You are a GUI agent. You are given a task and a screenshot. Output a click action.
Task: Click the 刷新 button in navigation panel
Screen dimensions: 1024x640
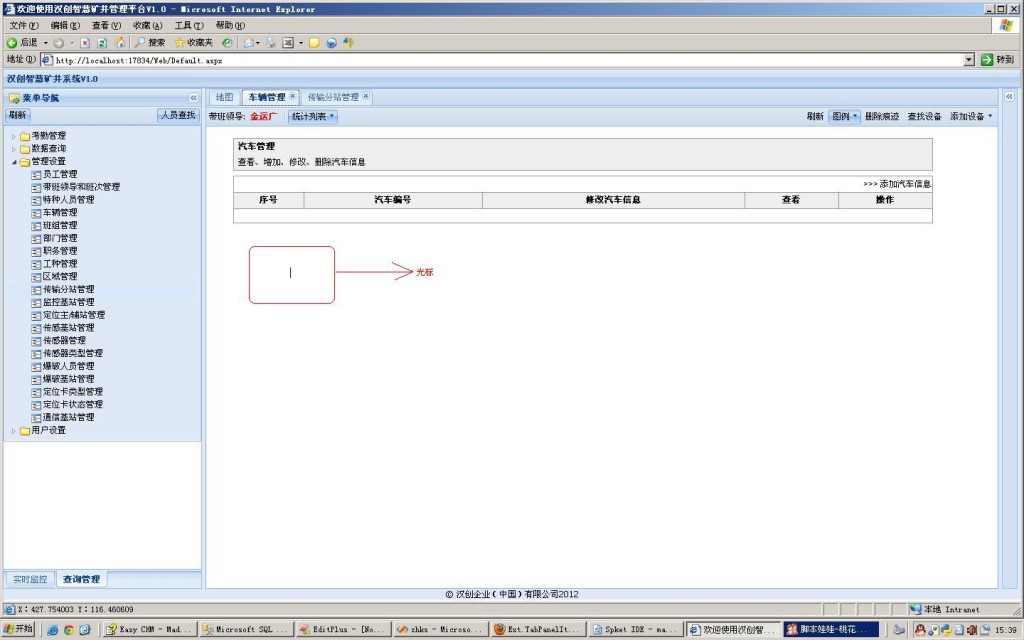[x=18, y=116]
